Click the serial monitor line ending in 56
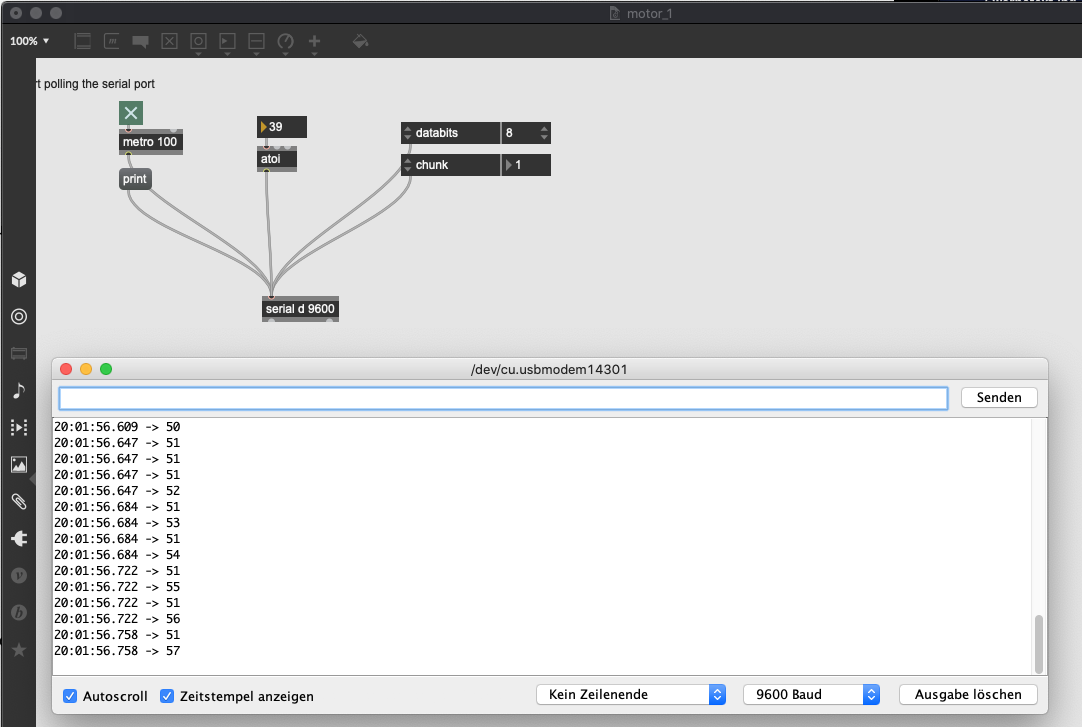The image size is (1082, 727). point(117,619)
